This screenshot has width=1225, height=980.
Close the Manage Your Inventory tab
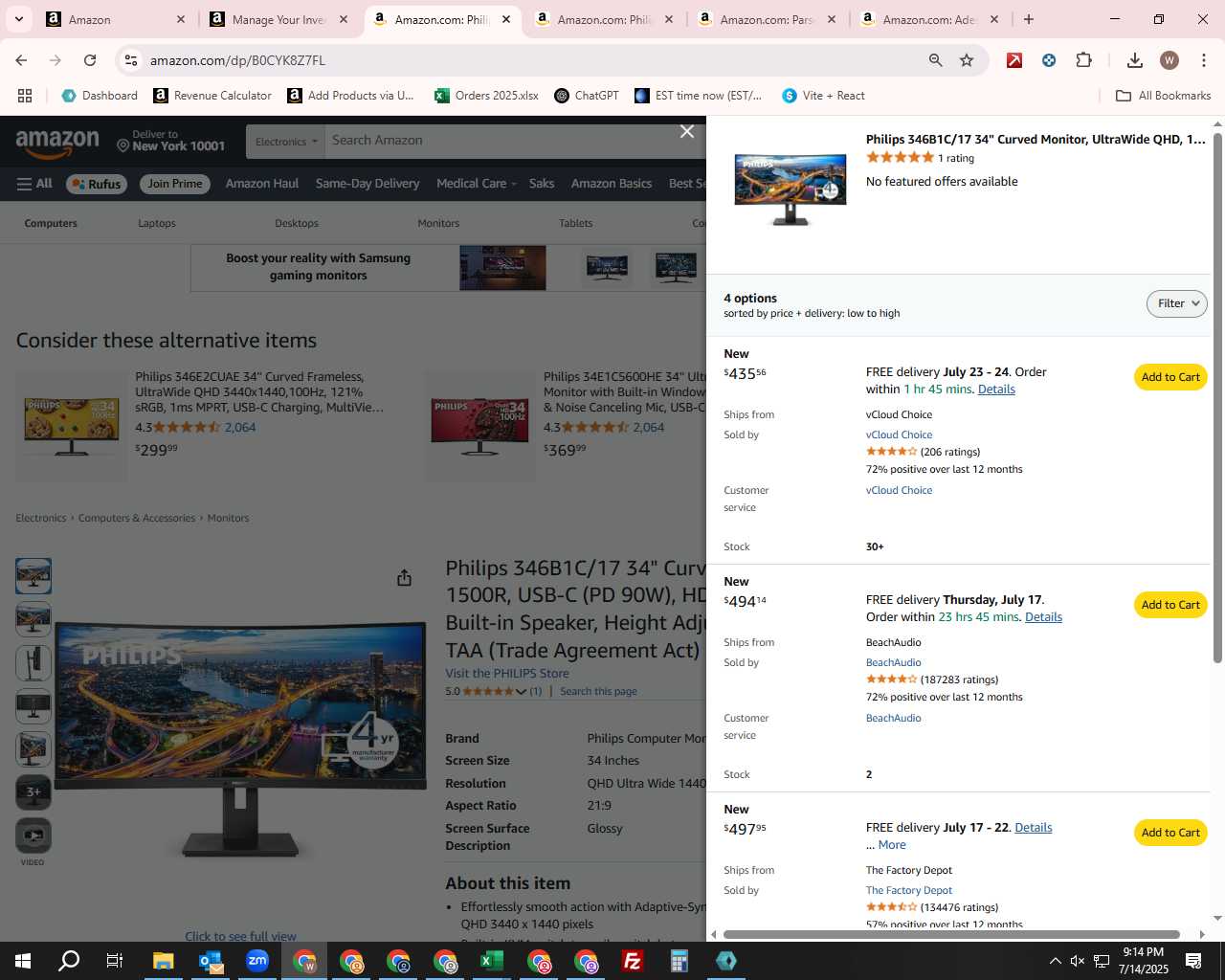pyautogui.click(x=344, y=19)
